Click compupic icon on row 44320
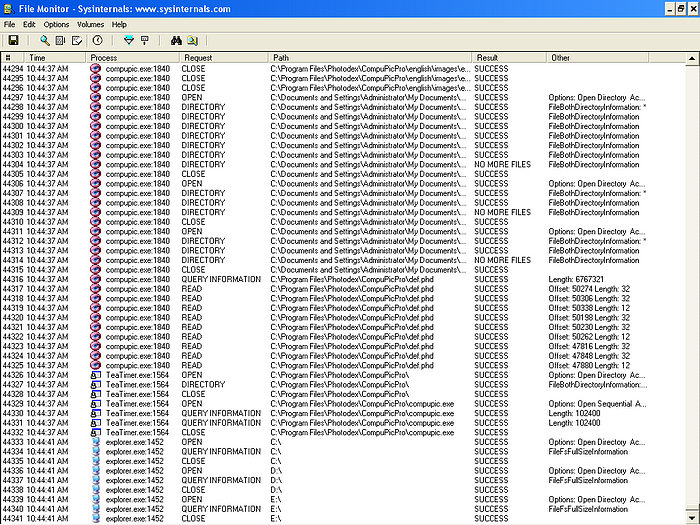Image resolution: width=700 pixels, height=525 pixels. coord(96,317)
